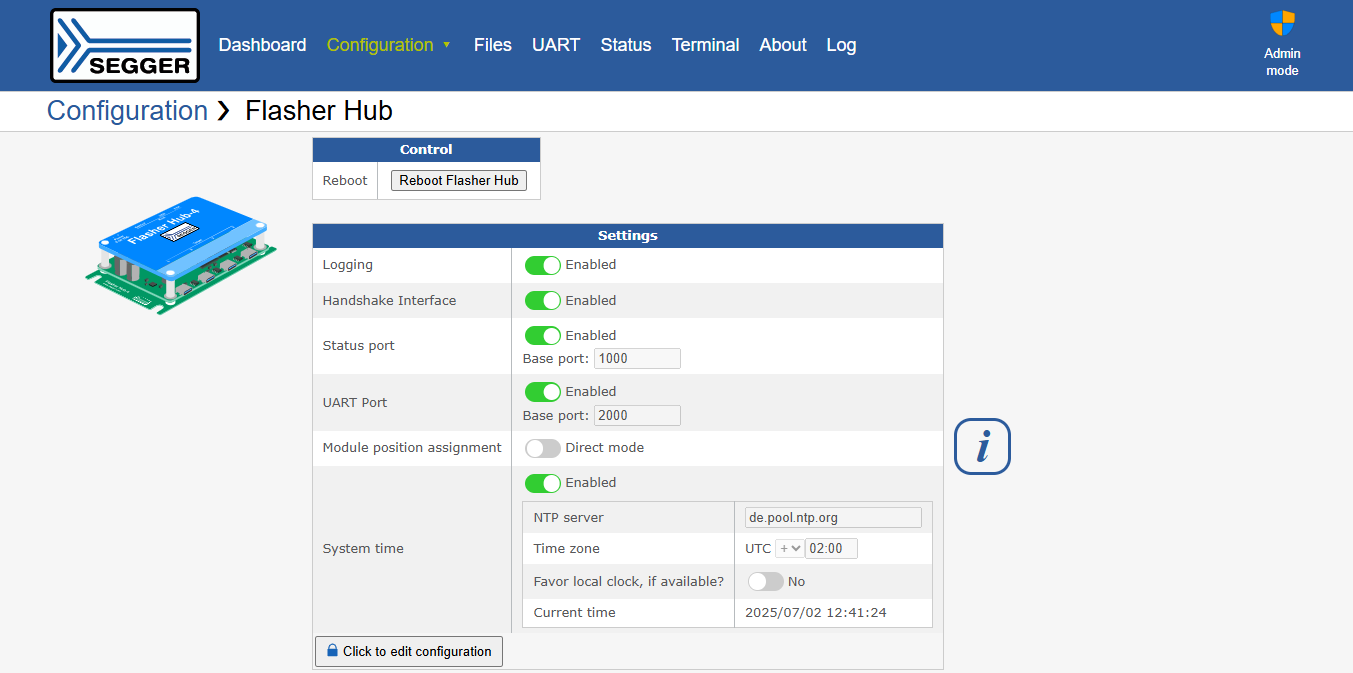Click the 'Favor local clock, if available?' label

628,581
